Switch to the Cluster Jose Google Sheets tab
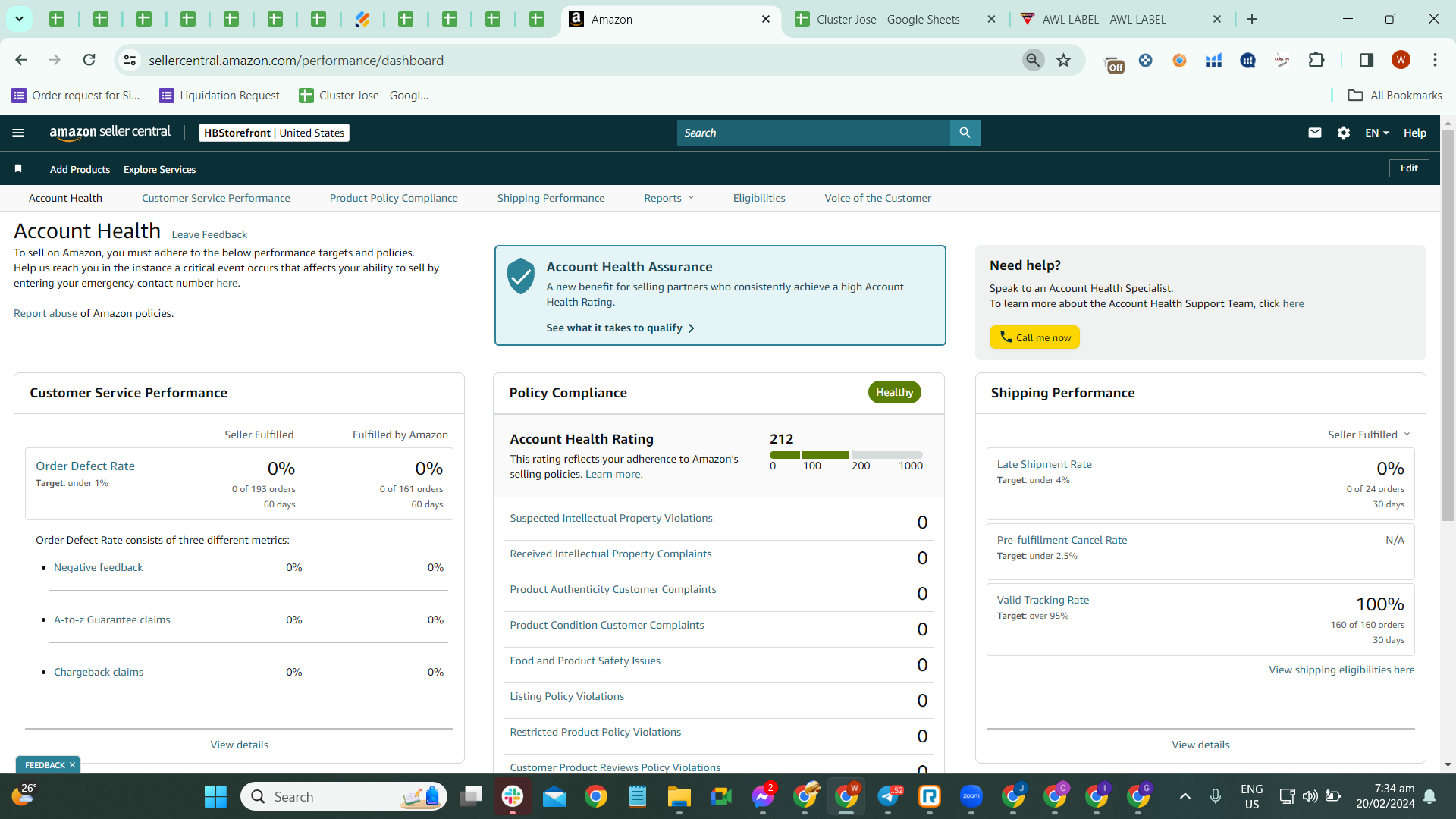 pyautogui.click(x=887, y=19)
